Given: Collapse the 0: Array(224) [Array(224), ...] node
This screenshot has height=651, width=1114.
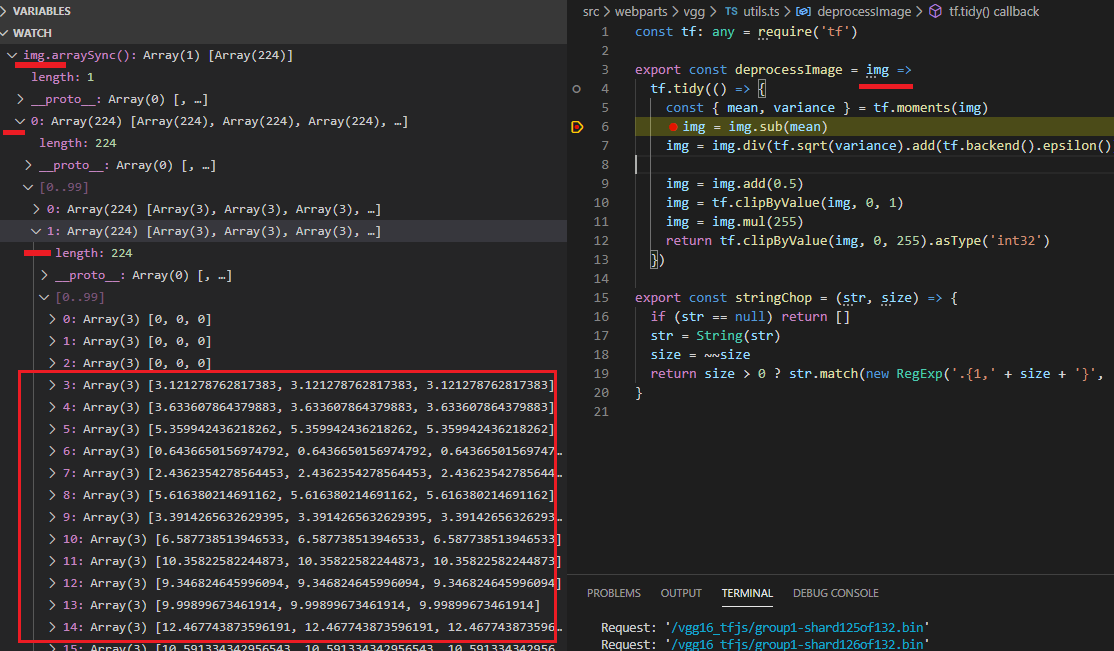Looking at the screenshot, I should click(x=20, y=121).
